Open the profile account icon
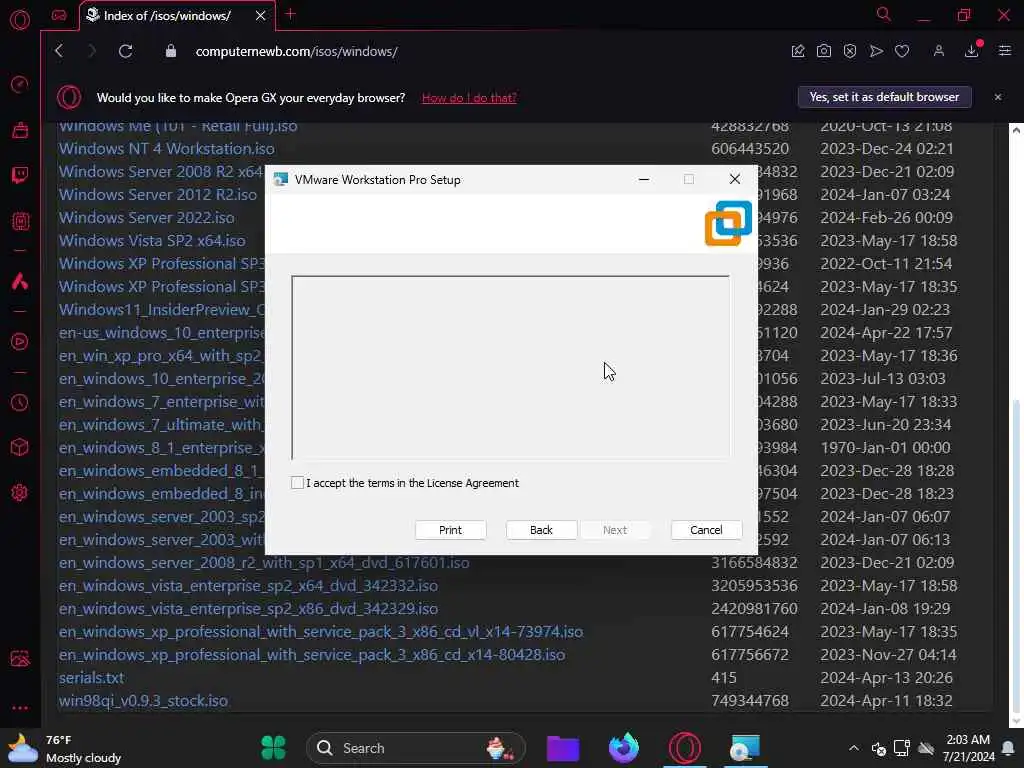The height and width of the screenshot is (768, 1024). click(x=938, y=51)
